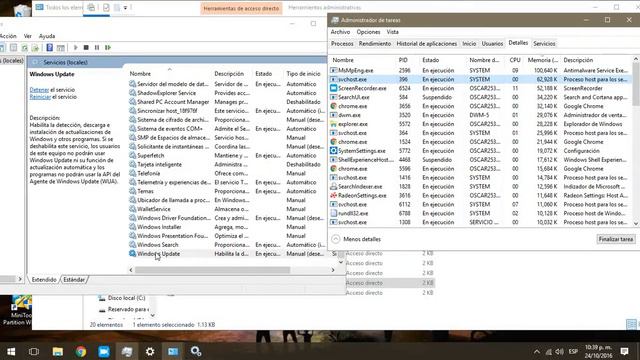The image size is (640, 360).
Task: Switch to Extendido tab in Services
Action: click(44, 280)
